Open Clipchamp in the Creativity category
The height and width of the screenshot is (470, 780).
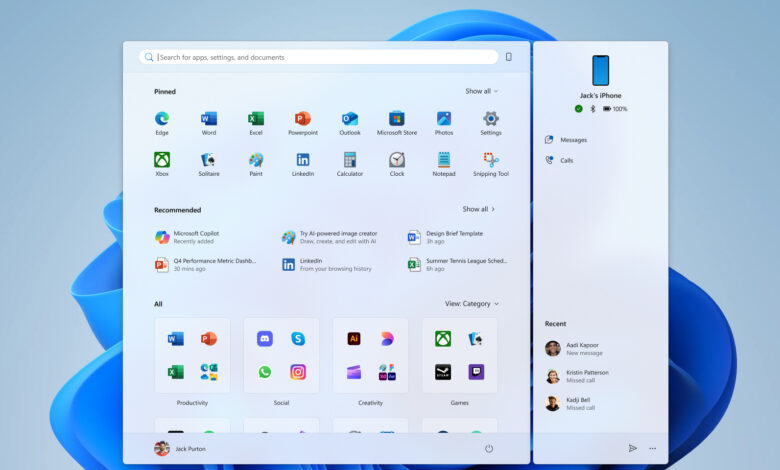[x=354, y=372]
